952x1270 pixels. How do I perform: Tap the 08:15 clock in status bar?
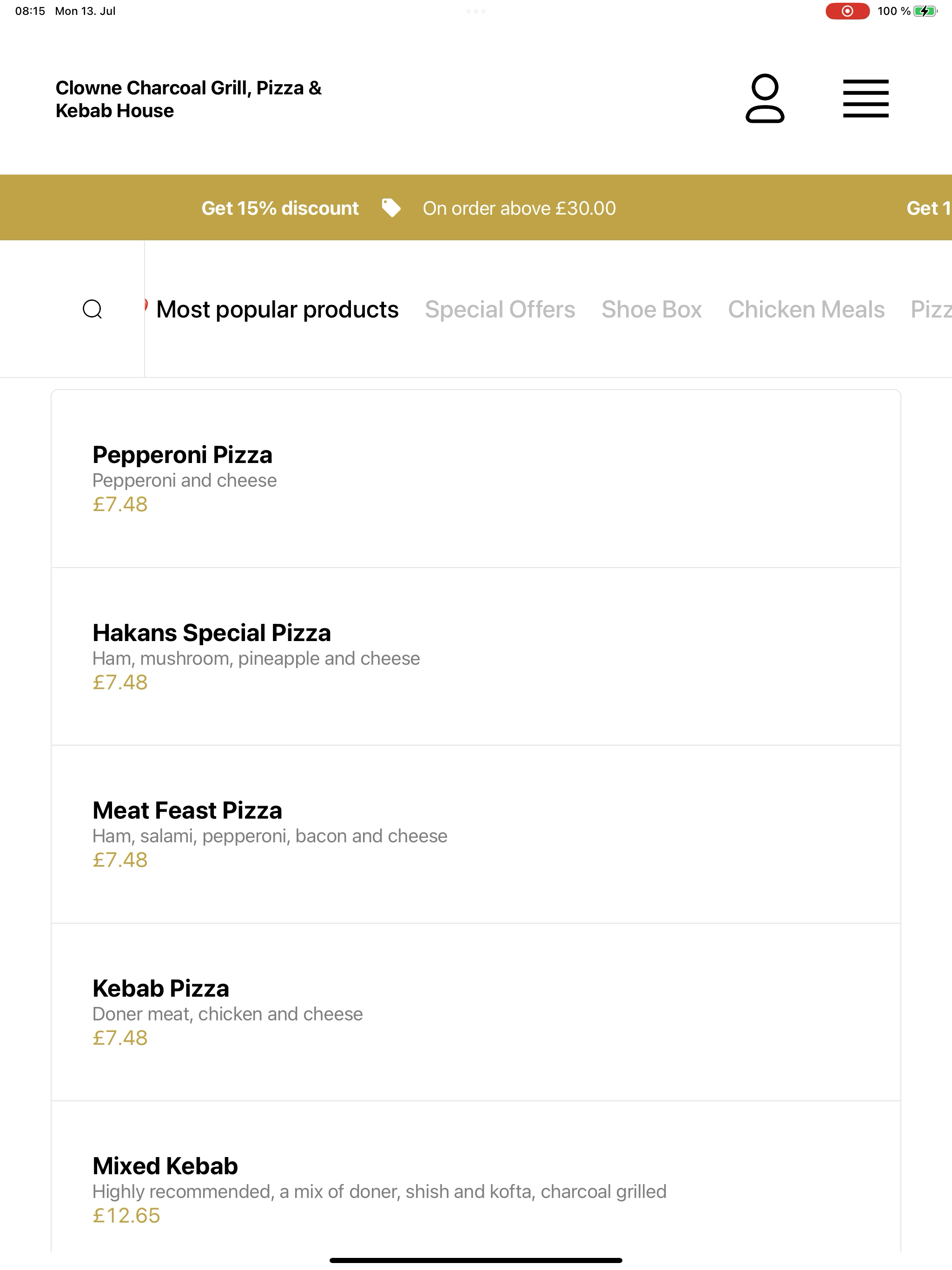coord(30,11)
